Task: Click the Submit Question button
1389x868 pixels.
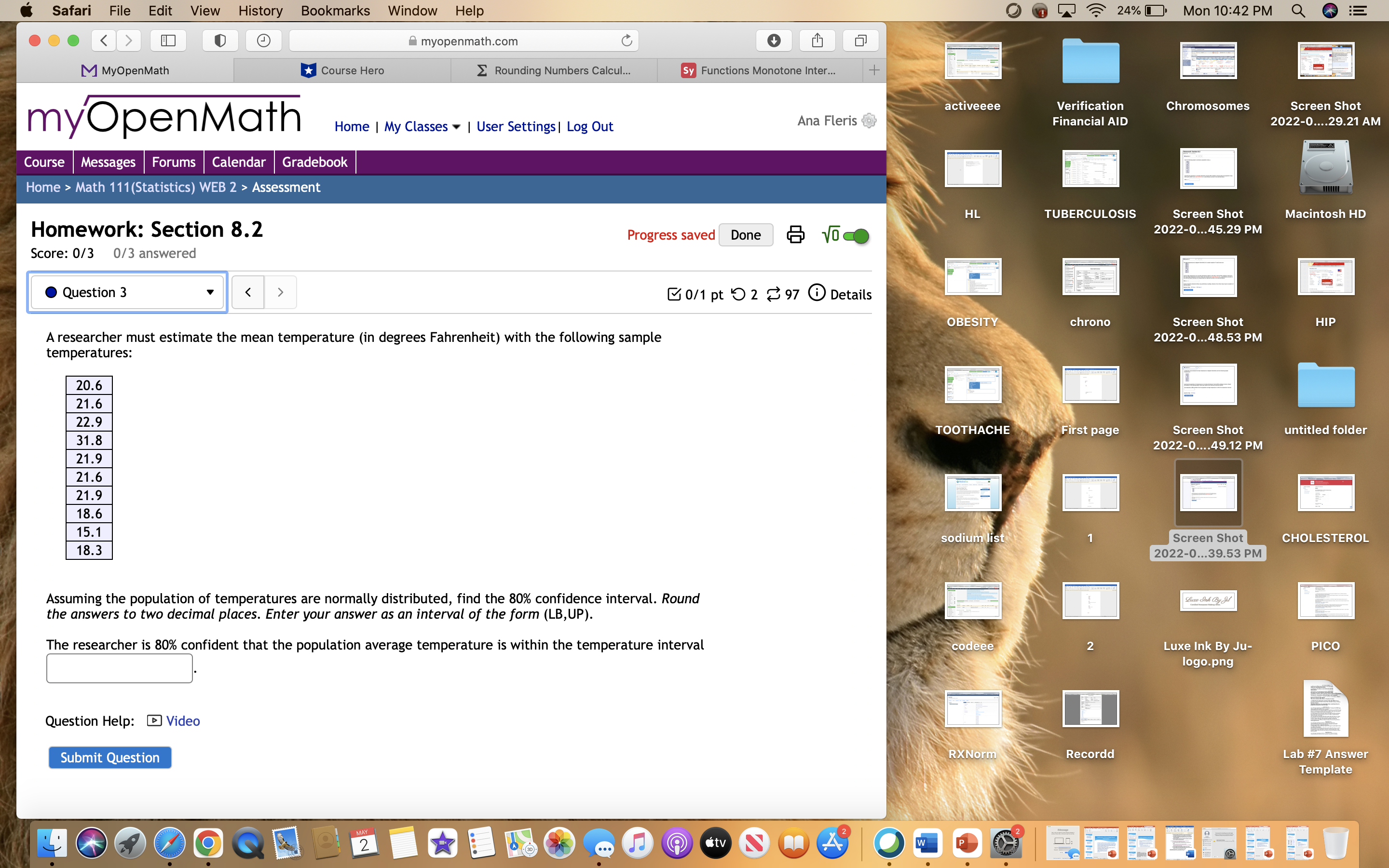Action: (x=109, y=757)
